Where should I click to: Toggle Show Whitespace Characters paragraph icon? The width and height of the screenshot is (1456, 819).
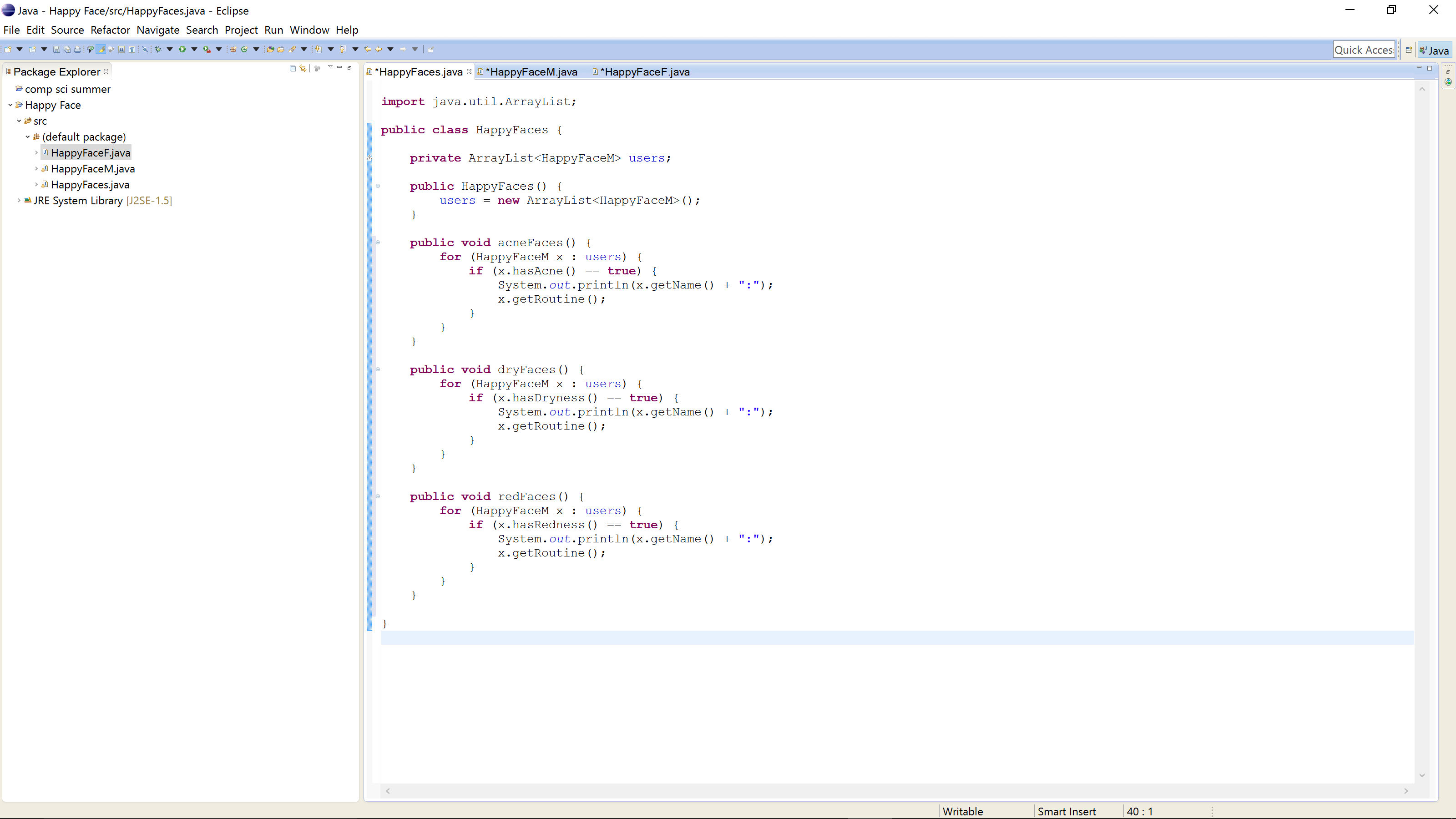[131, 49]
